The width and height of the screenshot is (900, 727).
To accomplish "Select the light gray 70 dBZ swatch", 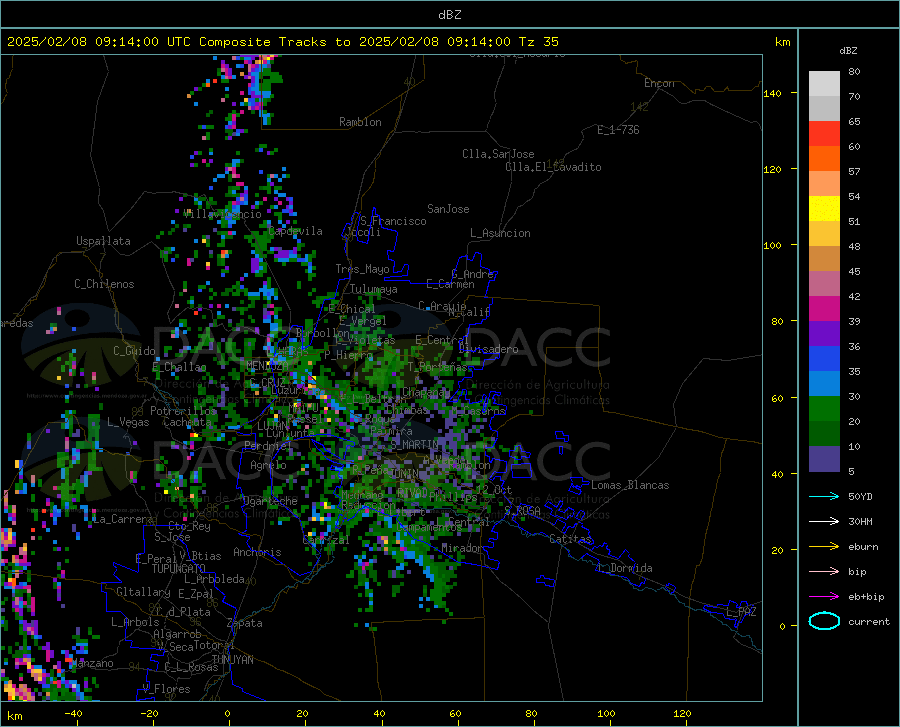I will [824, 84].
